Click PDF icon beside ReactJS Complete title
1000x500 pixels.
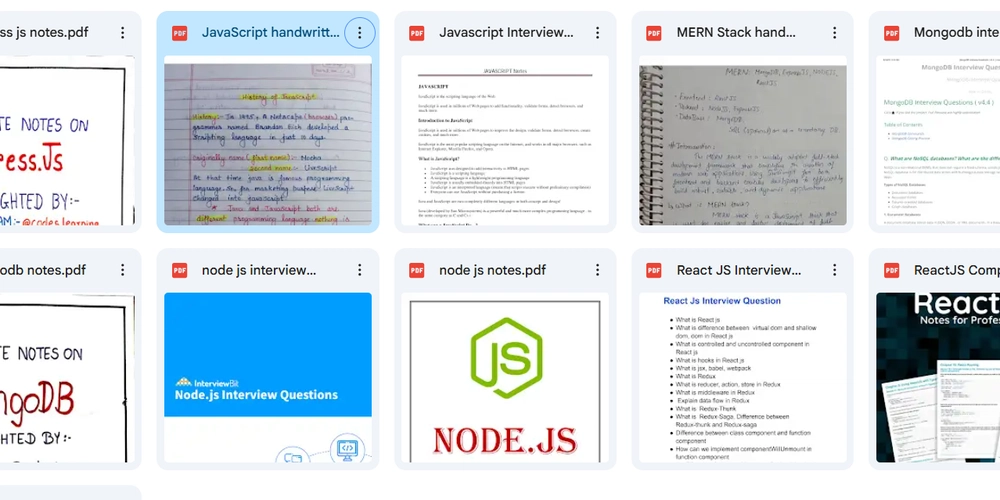pos(891,270)
